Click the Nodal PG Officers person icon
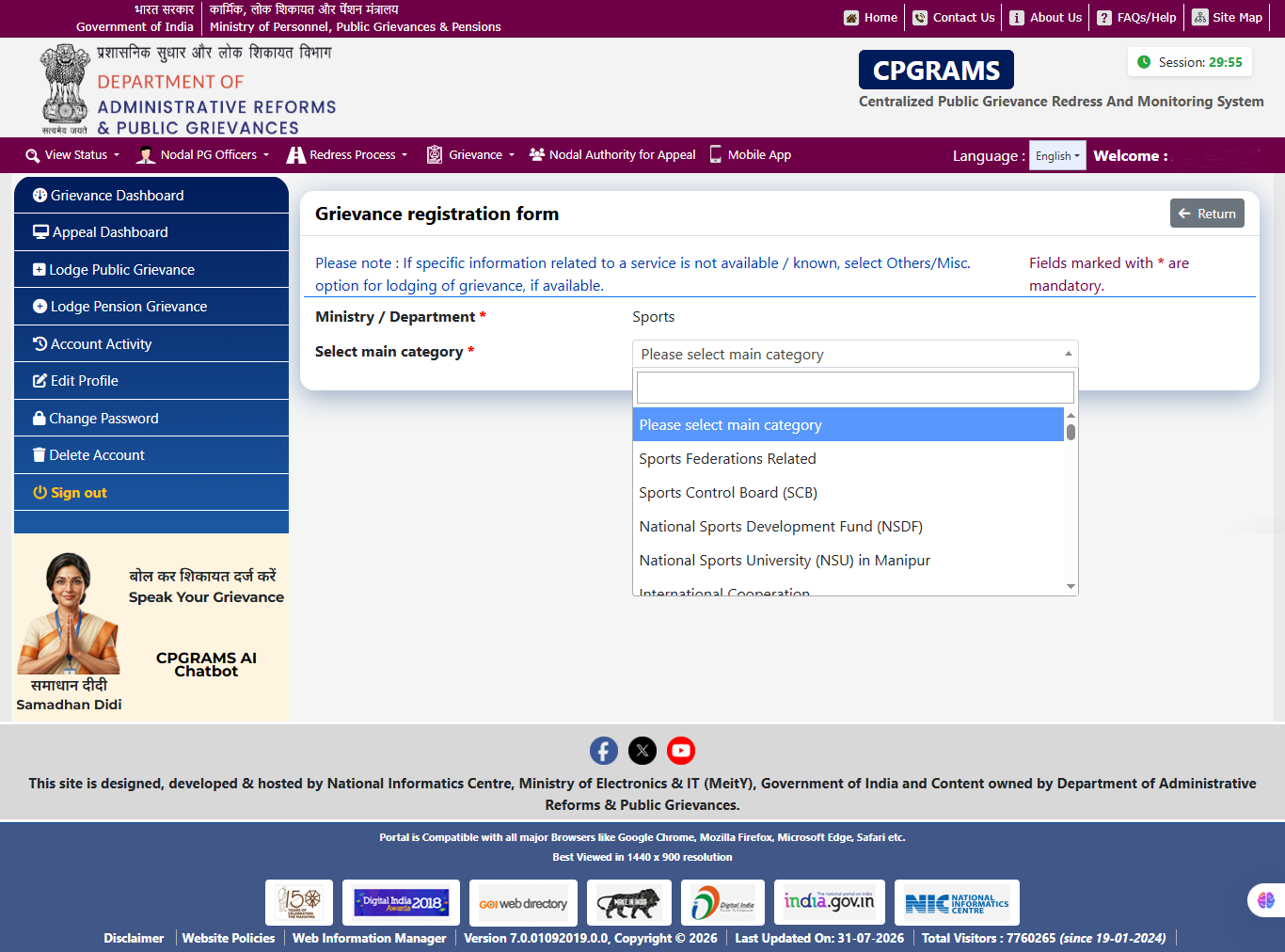The image size is (1285, 952). tap(146, 155)
